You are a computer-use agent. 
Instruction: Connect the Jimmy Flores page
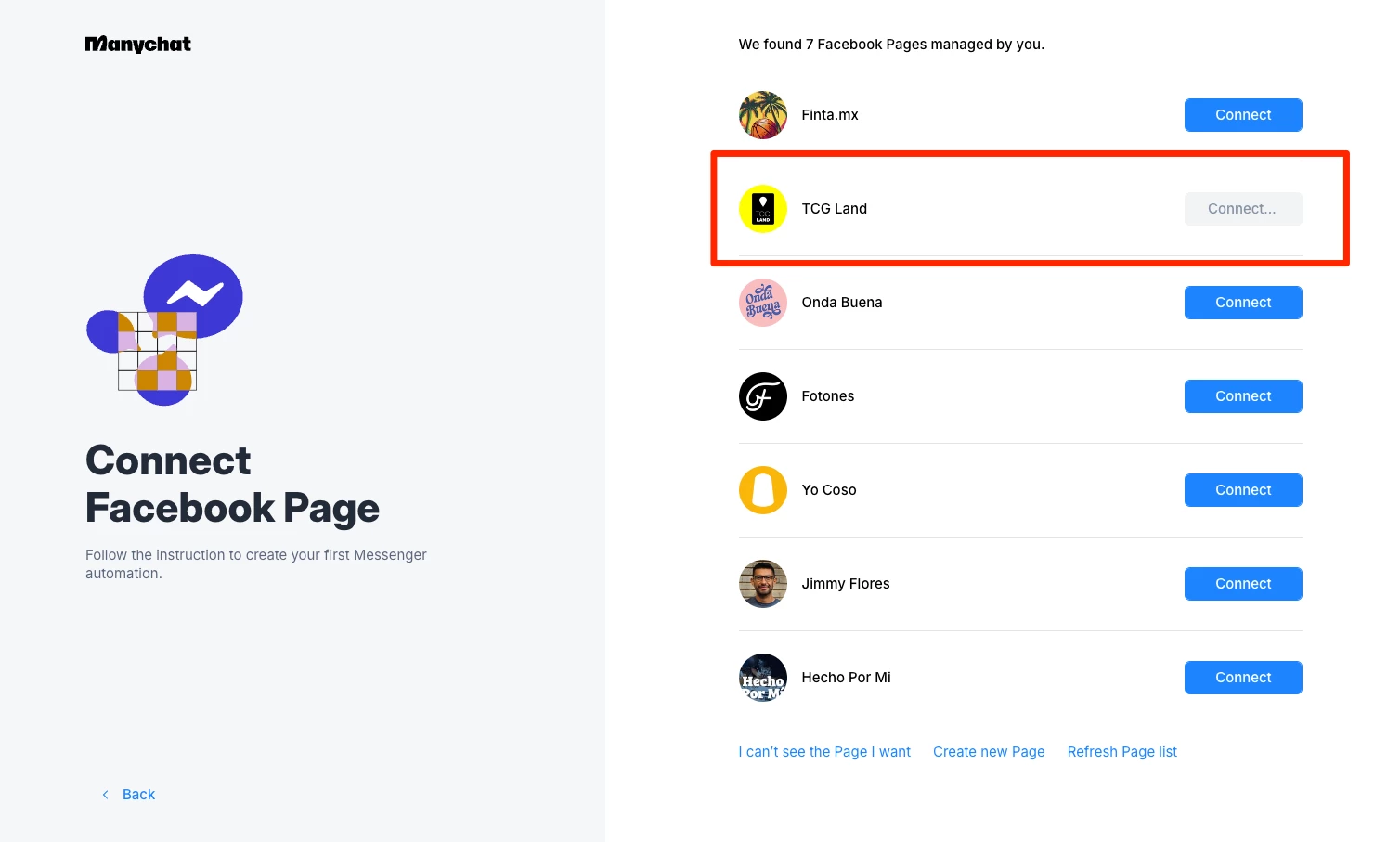coord(1243,584)
